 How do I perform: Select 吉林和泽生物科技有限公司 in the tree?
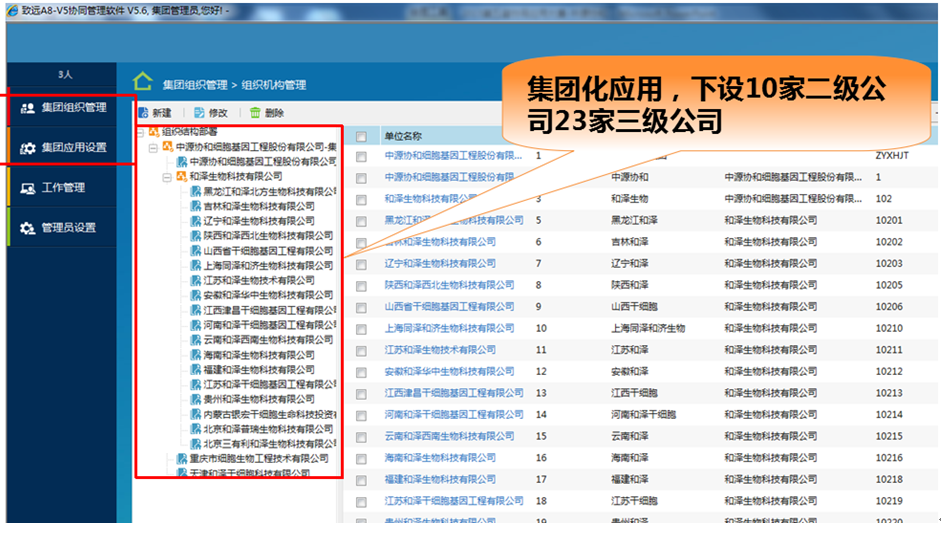pyautogui.click(x=258, y=206)
